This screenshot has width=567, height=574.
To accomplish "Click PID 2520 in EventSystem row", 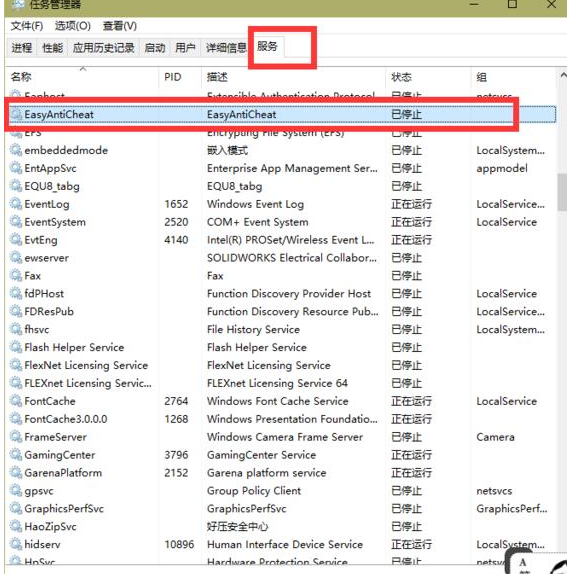I will point(176,222).
